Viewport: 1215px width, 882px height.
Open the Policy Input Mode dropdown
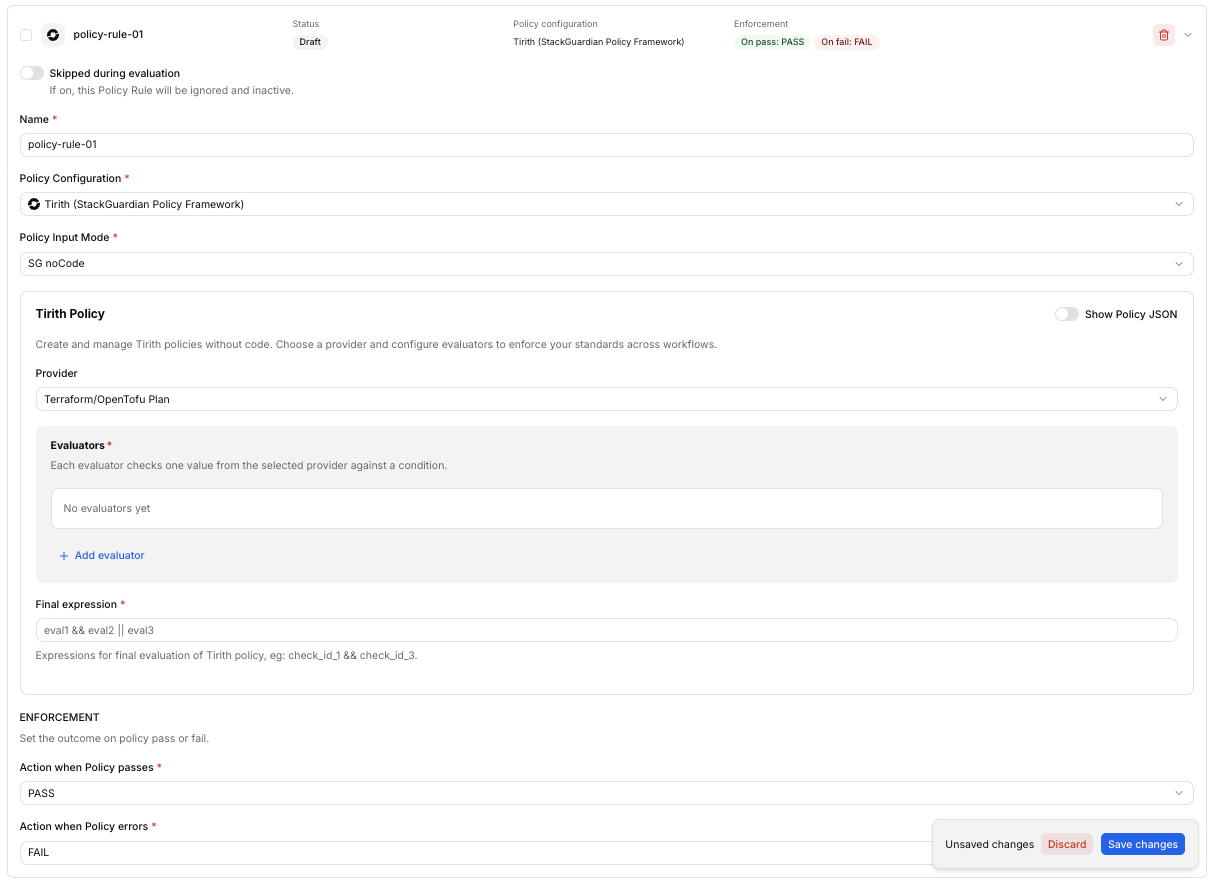tap(607, 264)
